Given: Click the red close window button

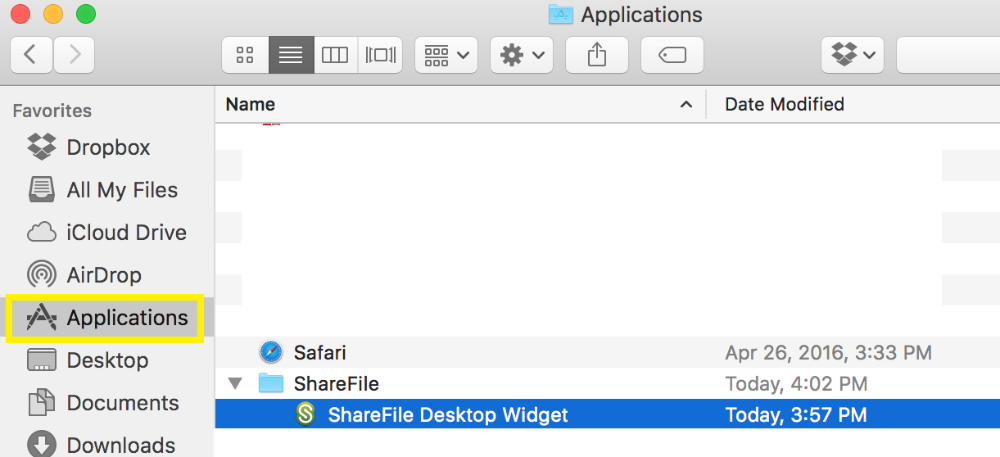Looking at the screenshot, I should [x=21, y=14].
